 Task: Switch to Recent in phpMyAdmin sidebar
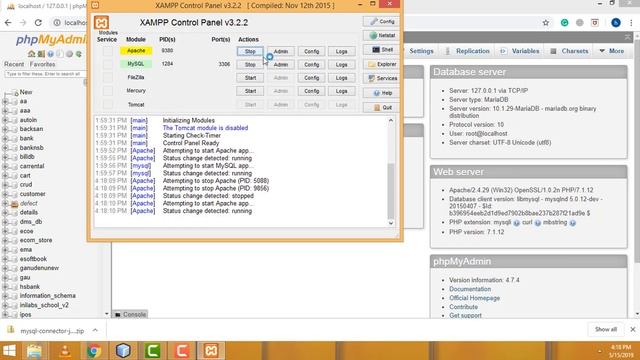(14, 64)
